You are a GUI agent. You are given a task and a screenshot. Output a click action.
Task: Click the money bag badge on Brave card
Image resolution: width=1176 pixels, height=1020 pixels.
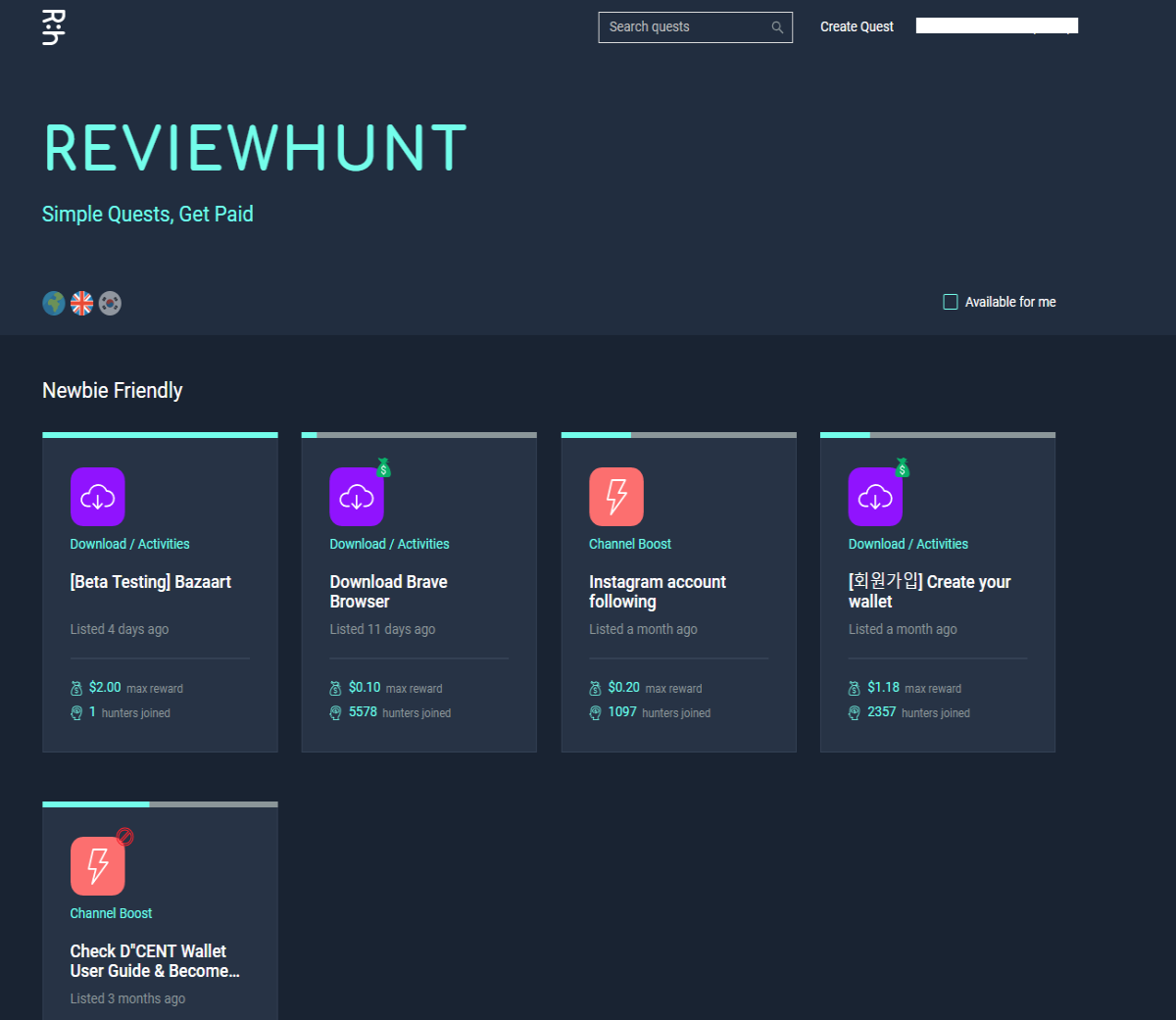(x=383, y=468)
